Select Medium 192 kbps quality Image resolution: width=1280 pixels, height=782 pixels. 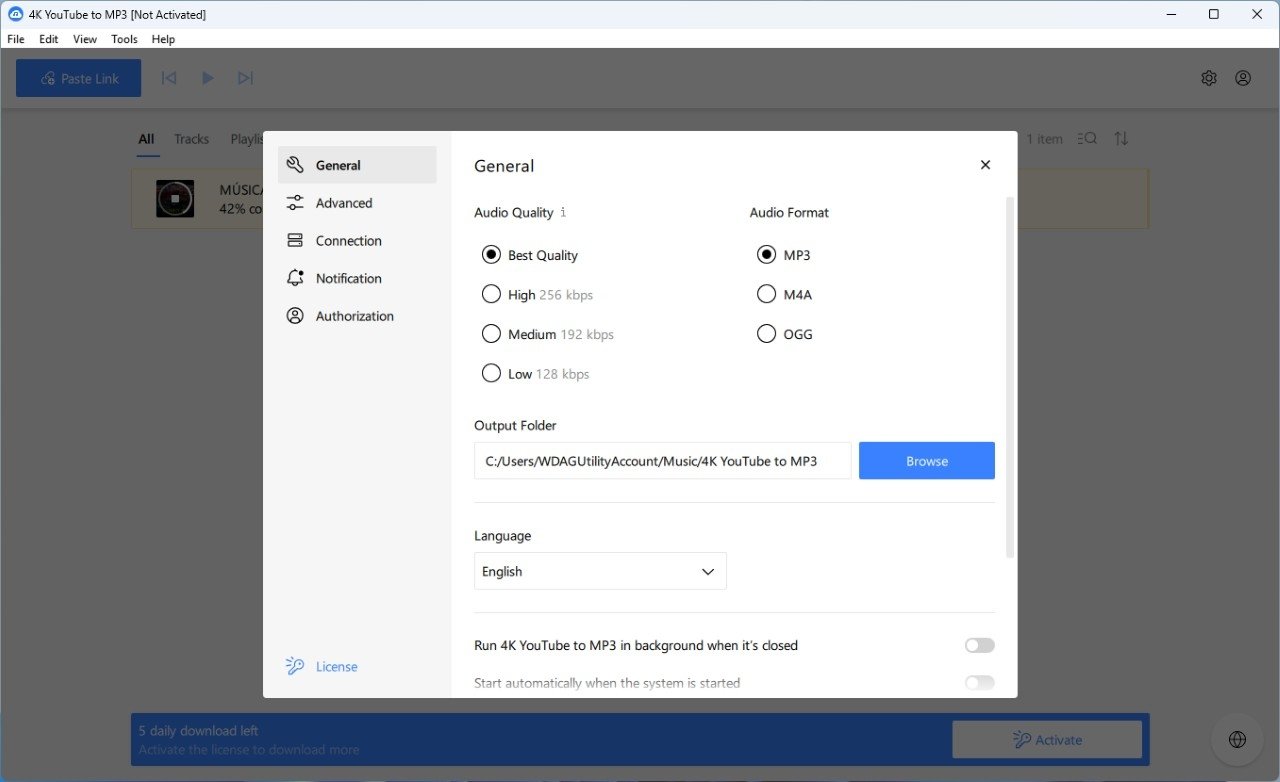[x=547, y=334]
